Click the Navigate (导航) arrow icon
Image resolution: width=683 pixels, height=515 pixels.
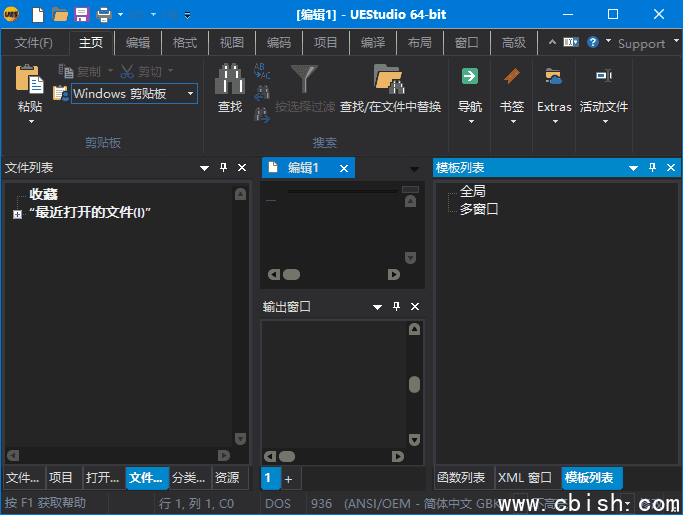469,77
